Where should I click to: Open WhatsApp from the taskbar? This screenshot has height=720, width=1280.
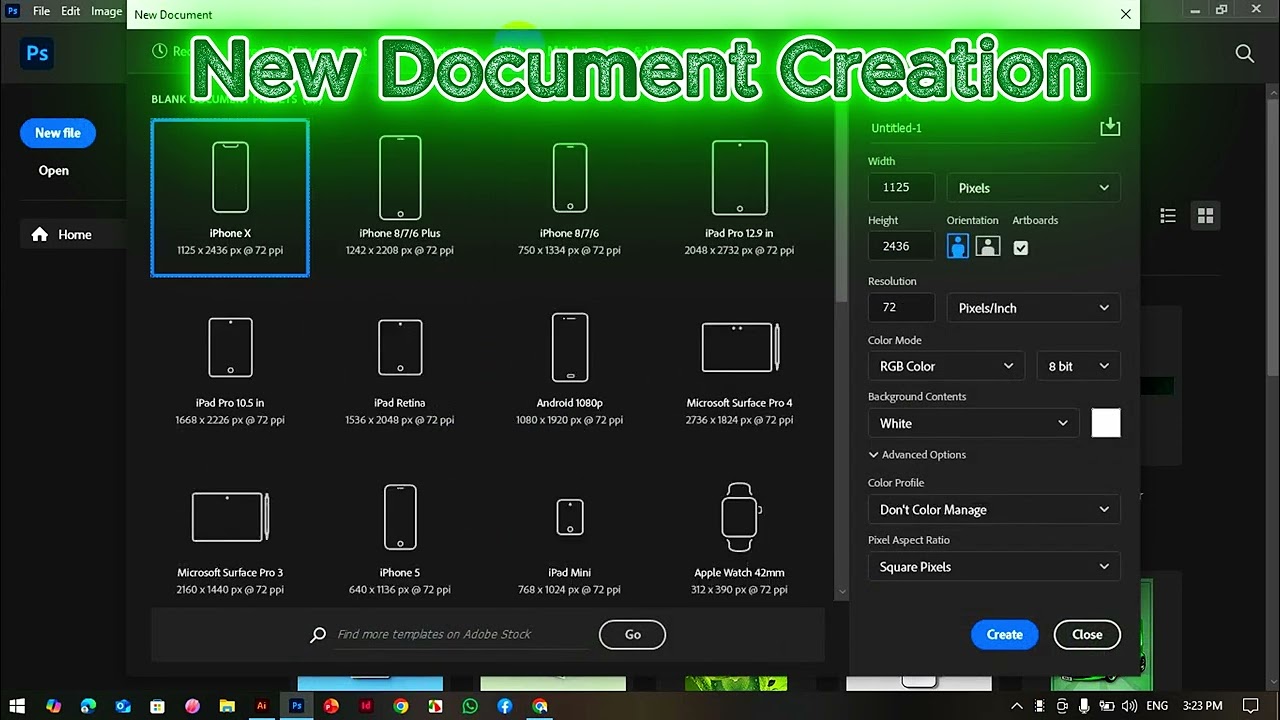[470, 706]
